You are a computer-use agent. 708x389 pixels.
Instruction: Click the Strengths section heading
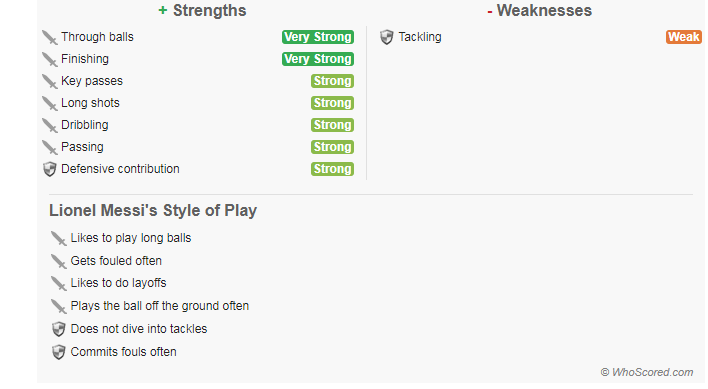pos(202,10)
